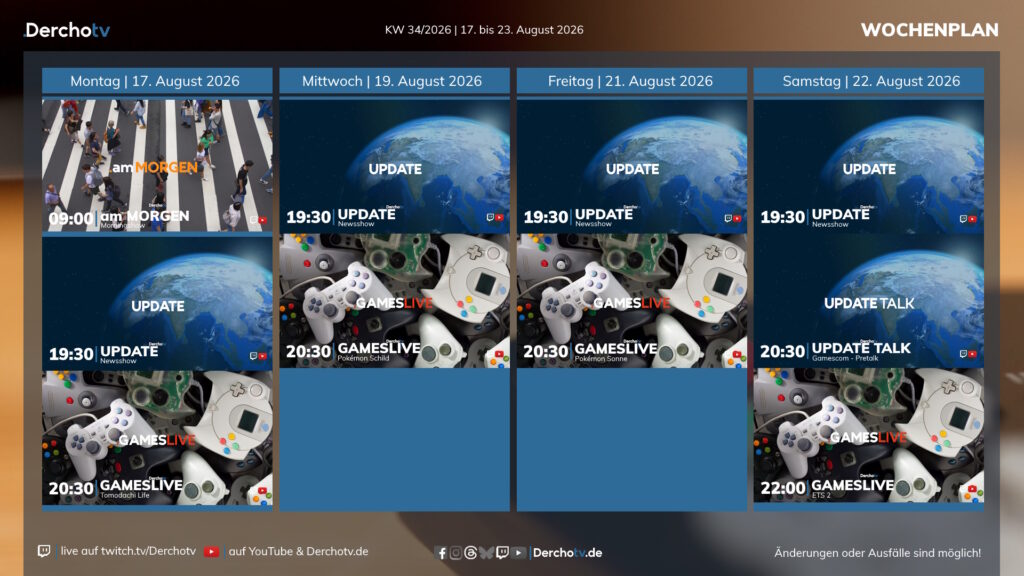Image resolution: width=1024 pixels, height=576 pixels.
Task: Click the Twitch icon on Mittwoch's UPDATE card
Action: point(490,217)
